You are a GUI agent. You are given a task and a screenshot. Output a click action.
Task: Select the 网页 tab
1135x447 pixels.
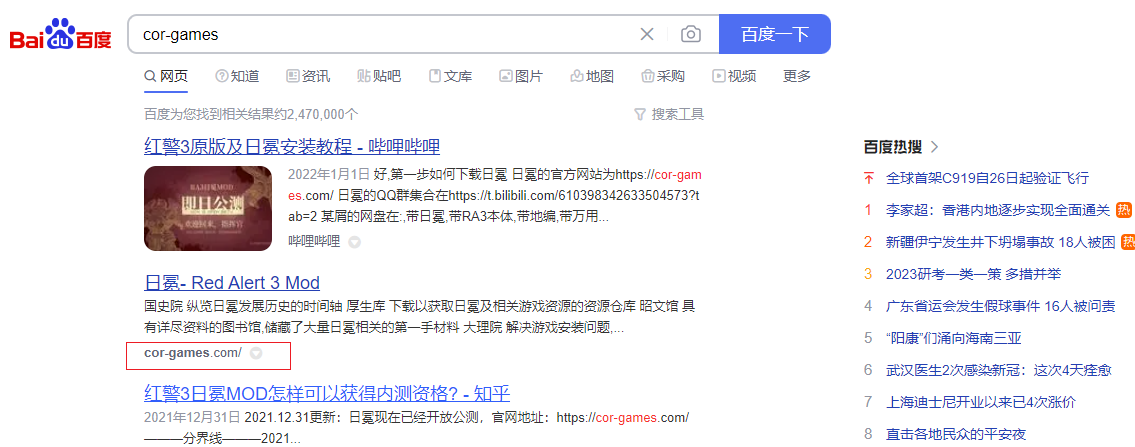coord(166,77)
